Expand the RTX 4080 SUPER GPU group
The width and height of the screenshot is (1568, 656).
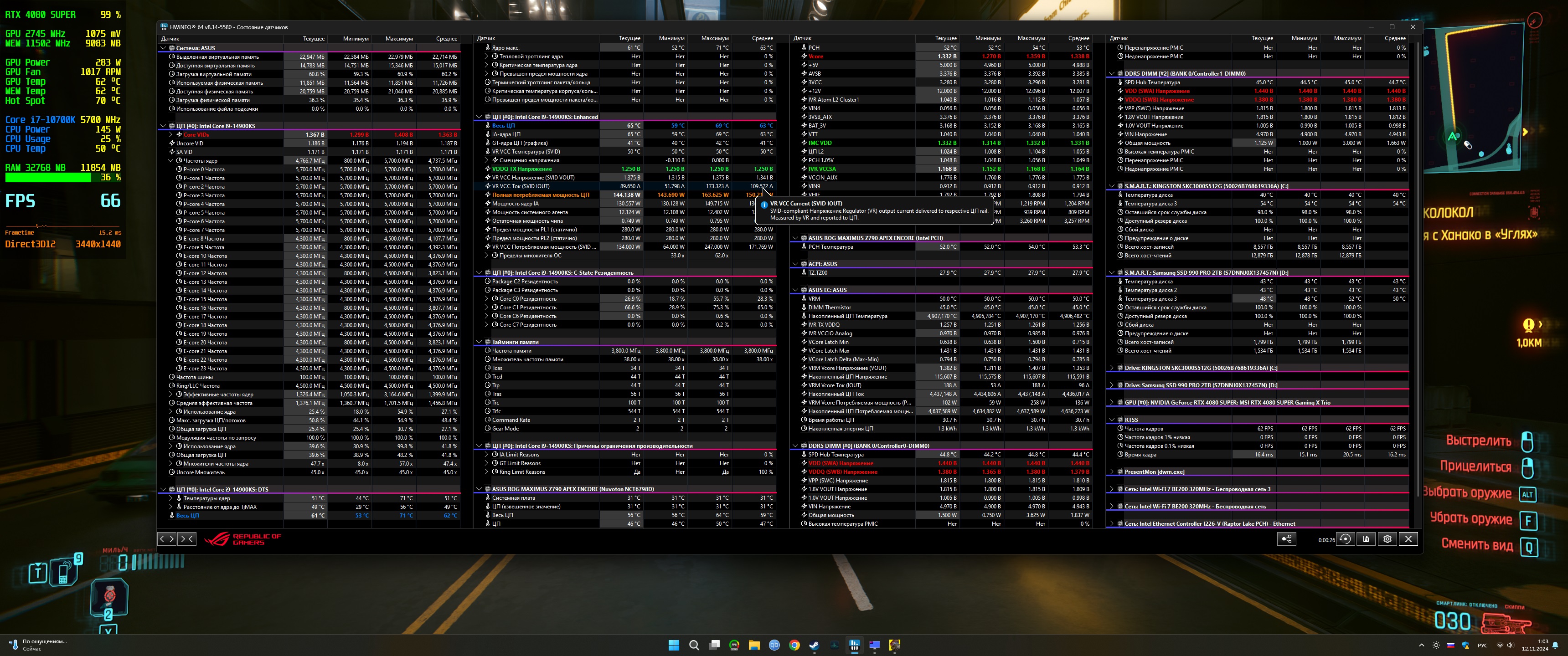pos(1111,402)
